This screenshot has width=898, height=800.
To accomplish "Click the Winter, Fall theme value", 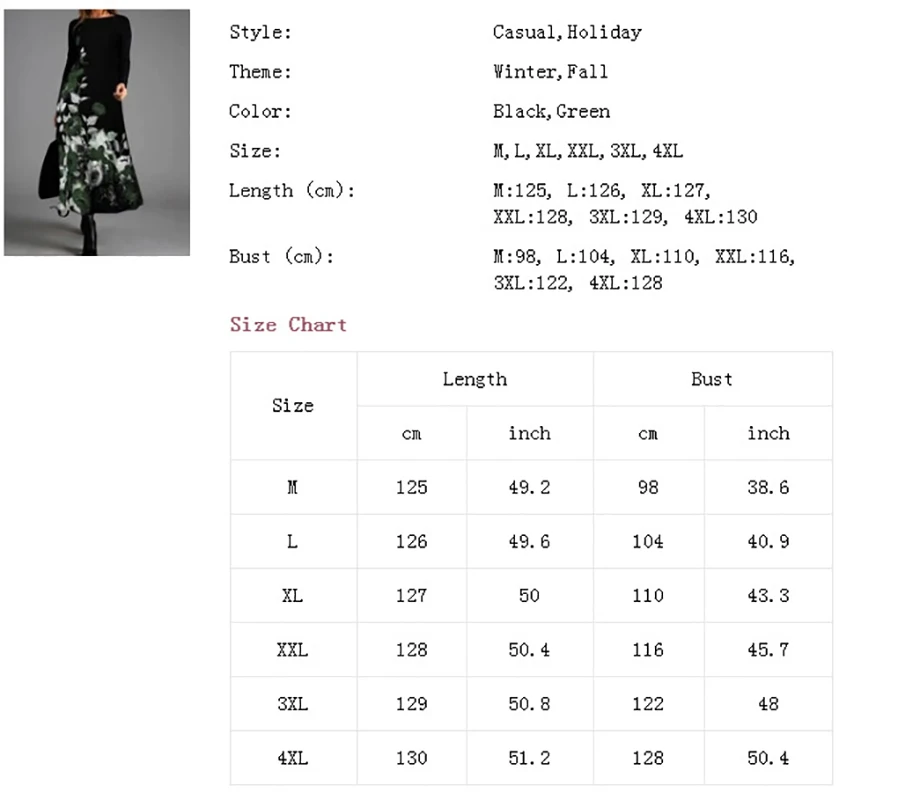I will pyautogui.click(x=550, y=72).
